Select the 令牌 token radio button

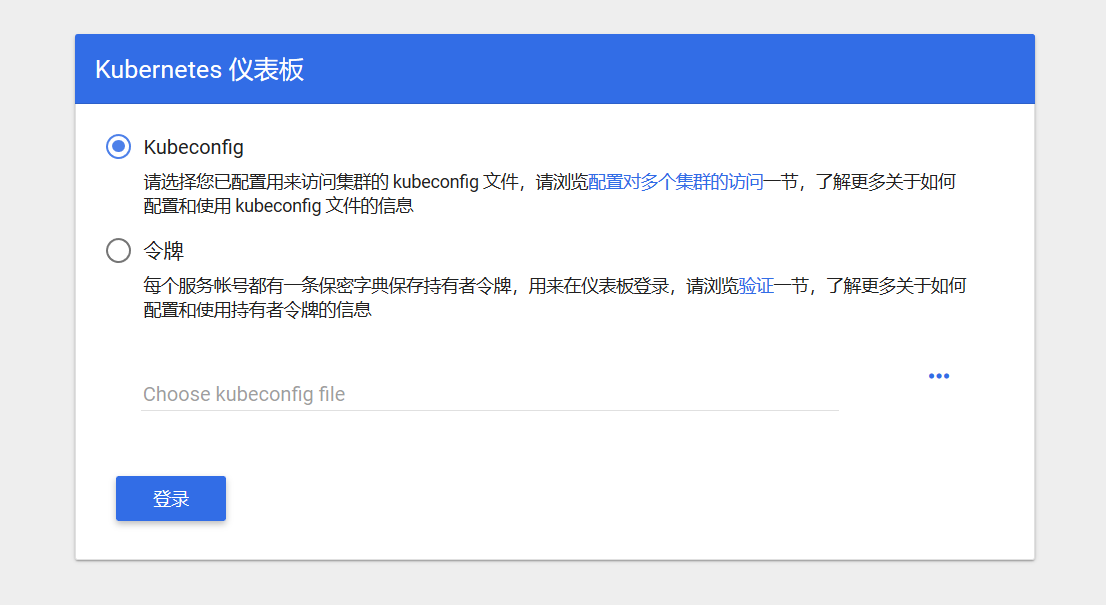[x=118, y=250]
